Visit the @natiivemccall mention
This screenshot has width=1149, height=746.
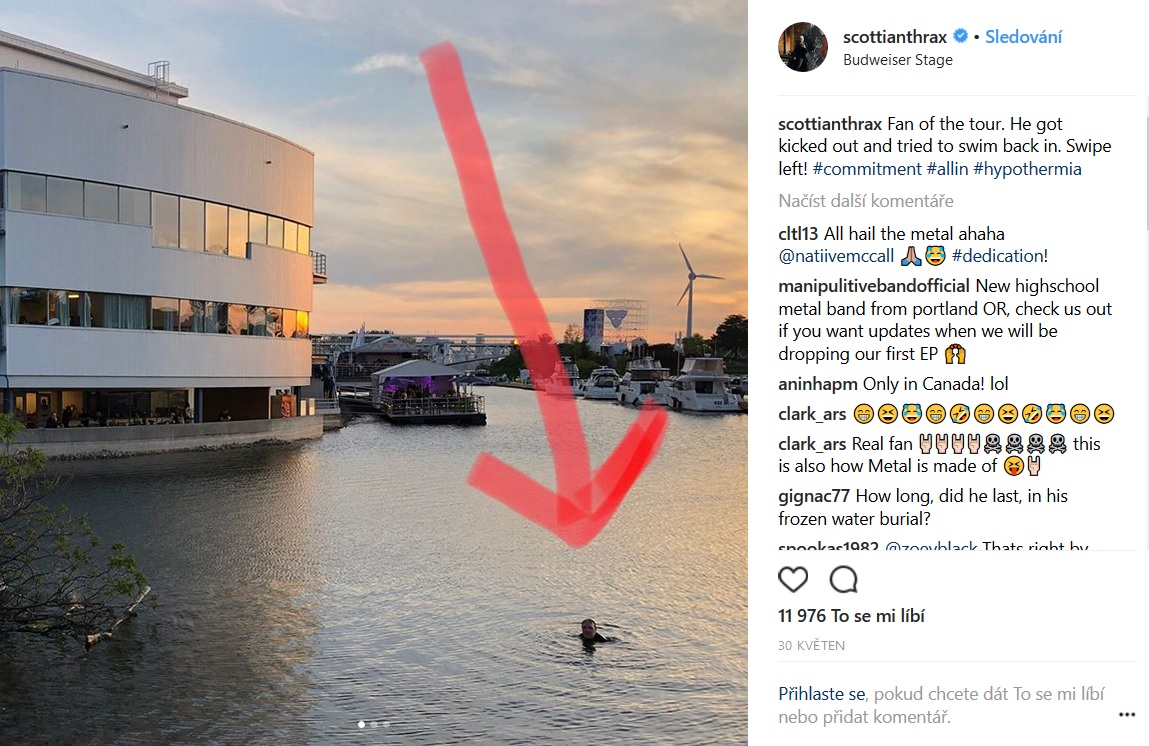[836, 256]
